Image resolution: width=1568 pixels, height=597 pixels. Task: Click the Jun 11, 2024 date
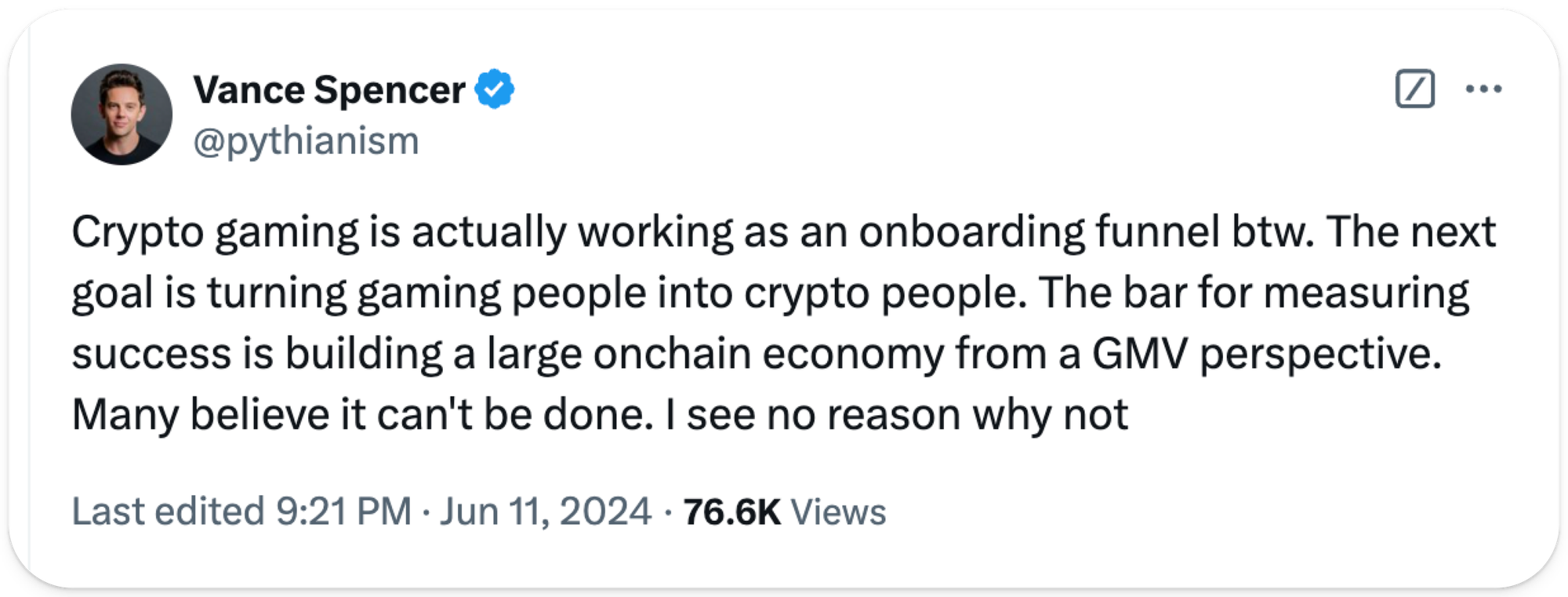point(545,511)
